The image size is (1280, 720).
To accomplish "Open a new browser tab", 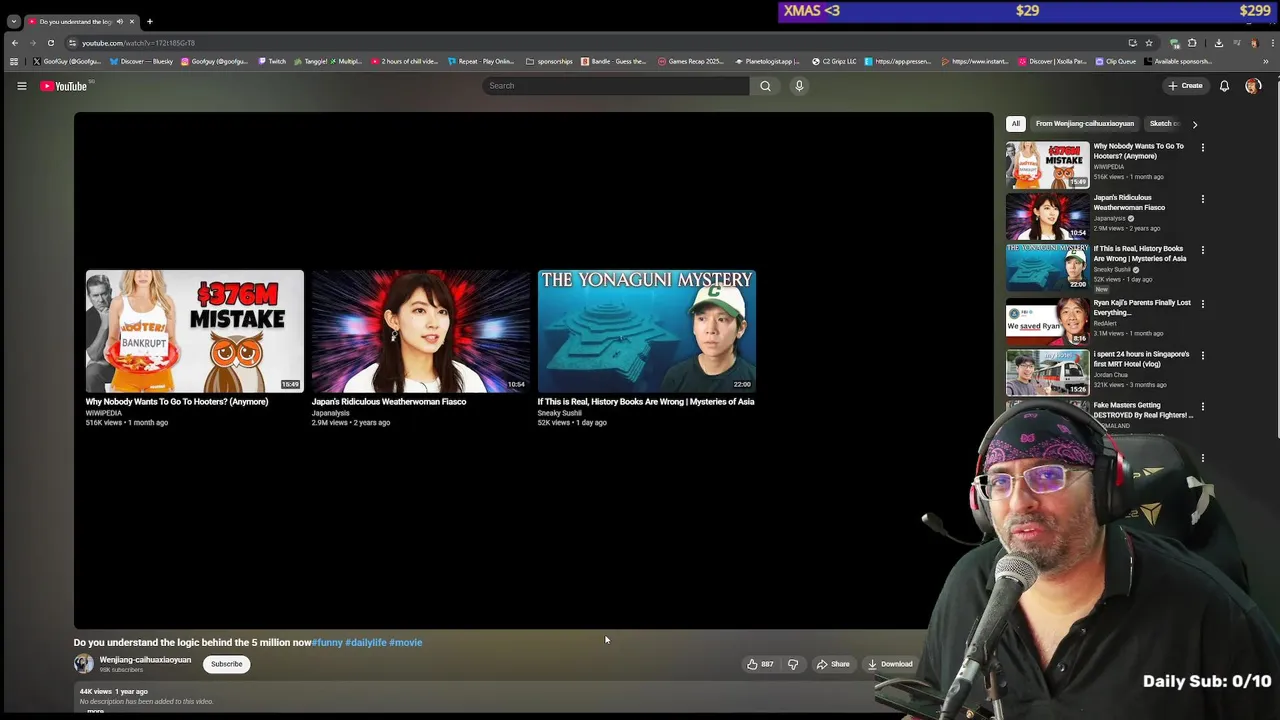I will pos(150,21).
